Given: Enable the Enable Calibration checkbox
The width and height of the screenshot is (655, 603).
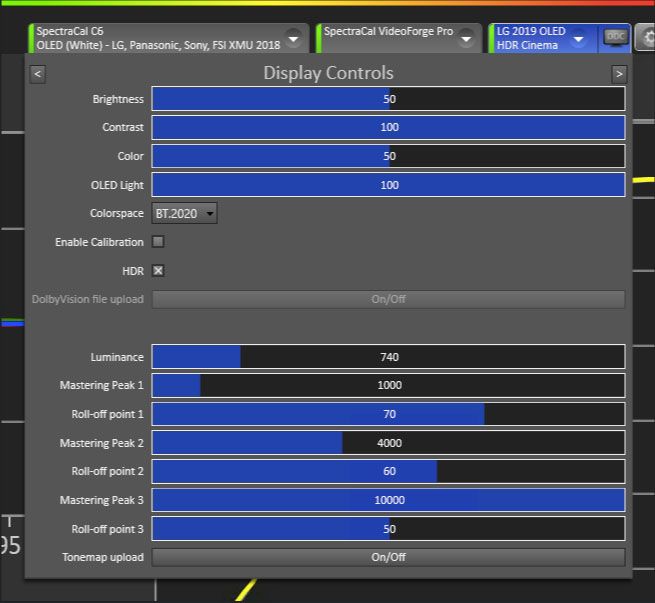Looking at the screenshot, I should point(158,242).
